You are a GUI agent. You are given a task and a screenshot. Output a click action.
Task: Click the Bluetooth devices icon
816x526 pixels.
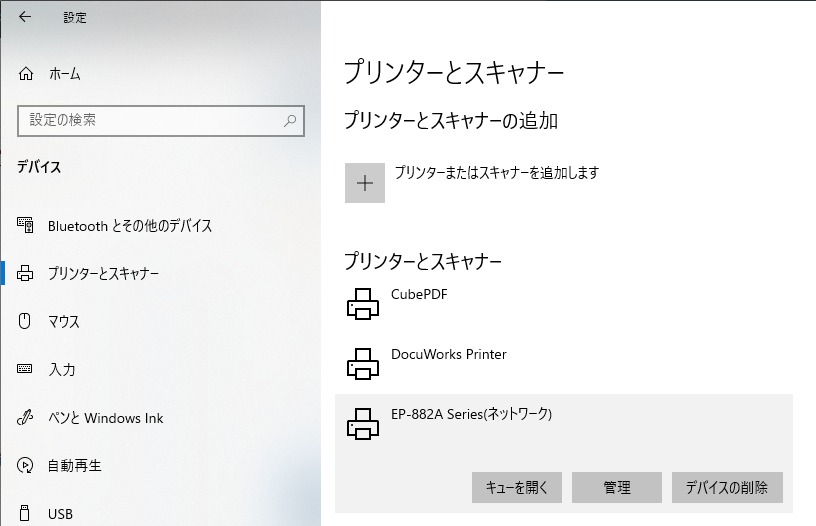(x=26, y=225)
